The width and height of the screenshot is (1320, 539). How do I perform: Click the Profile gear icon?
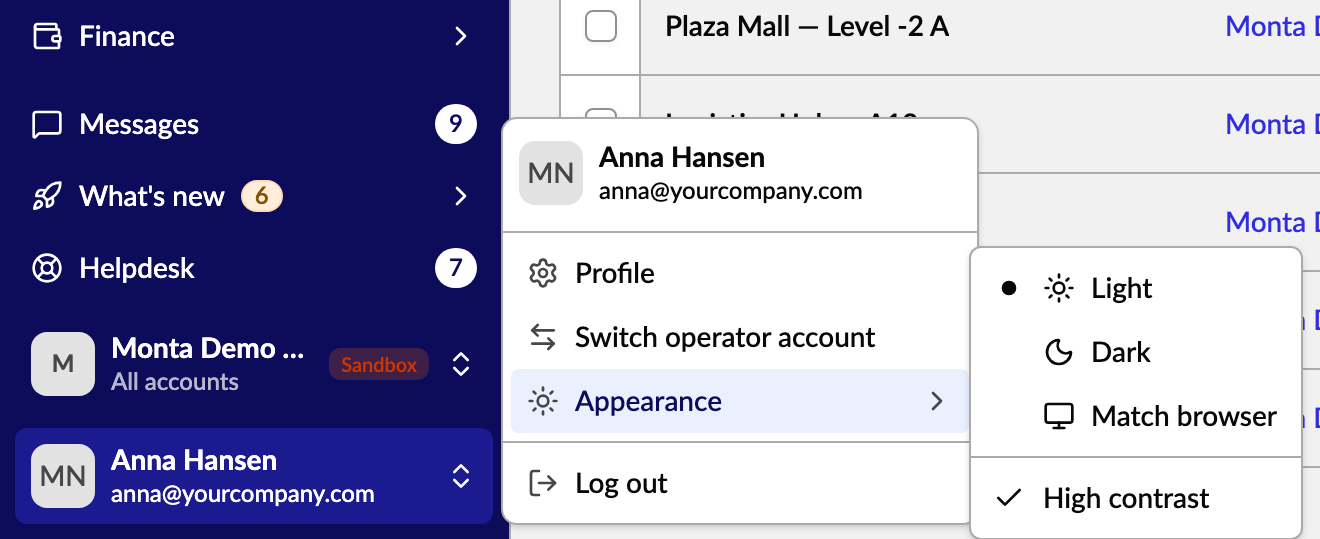(x=542, y=273)
